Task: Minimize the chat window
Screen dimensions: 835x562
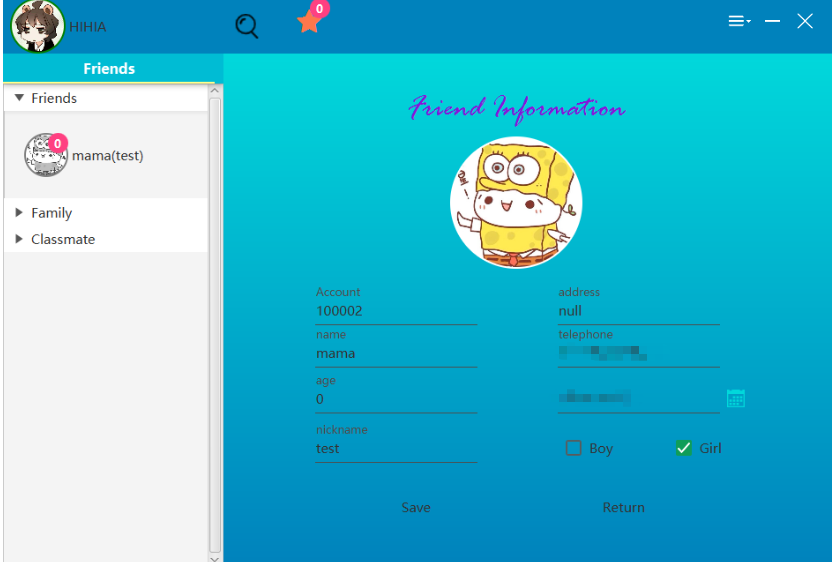Action: tap(772, 21)
